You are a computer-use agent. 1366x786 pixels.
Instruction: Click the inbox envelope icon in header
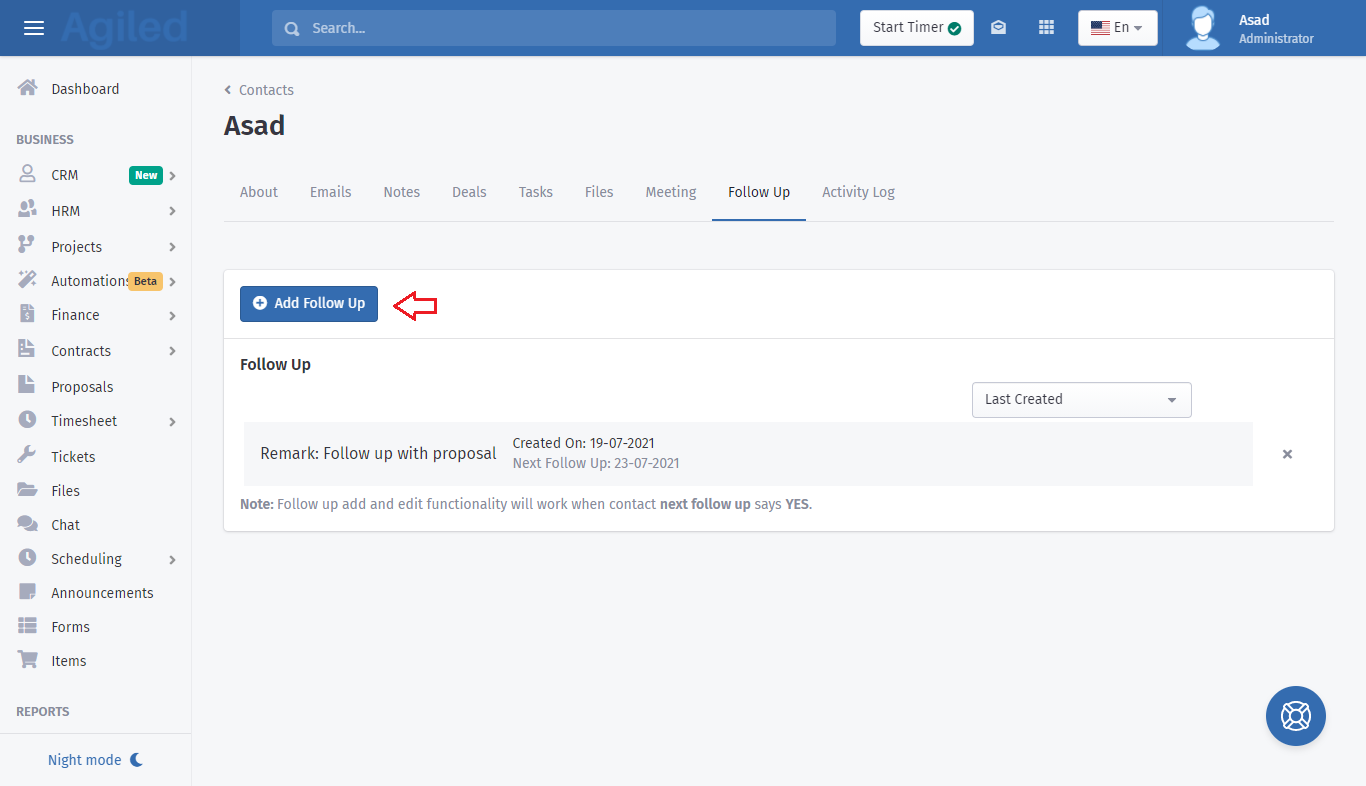pyautogui.click(x=998, y=28)
